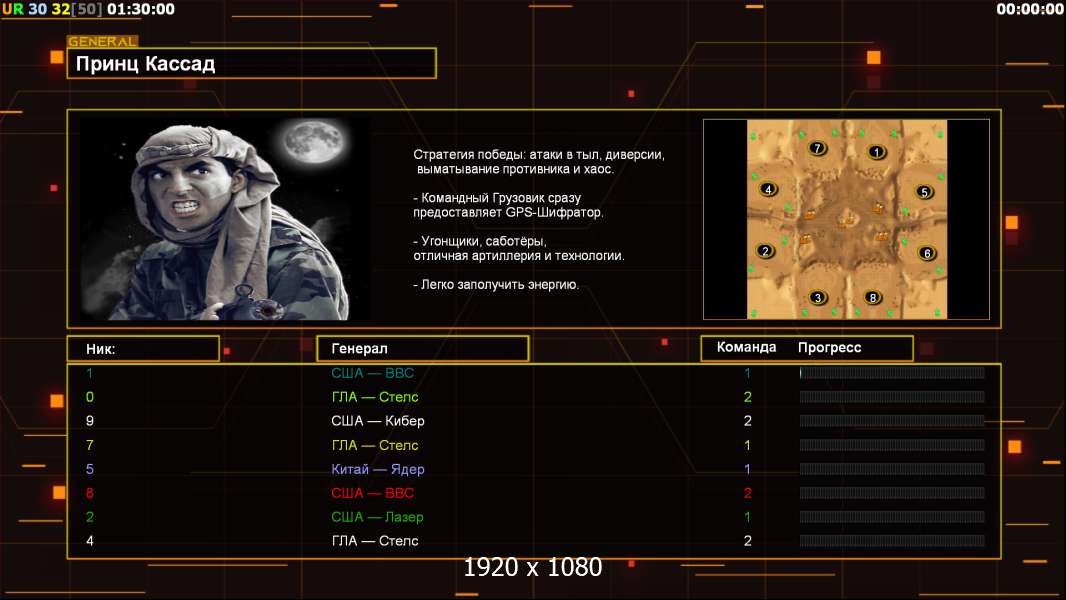Viewport: 1066px width, 600px height.
Task: Choose start position marker 5 on minimap
Action: click(924, 192)
